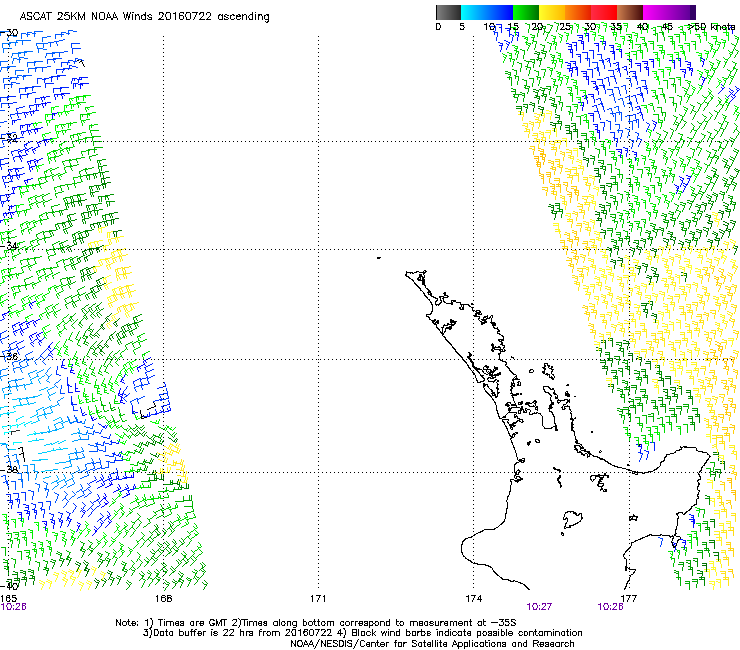Select the cyan-blue 5-15 knot legend band

click(487, 12)
